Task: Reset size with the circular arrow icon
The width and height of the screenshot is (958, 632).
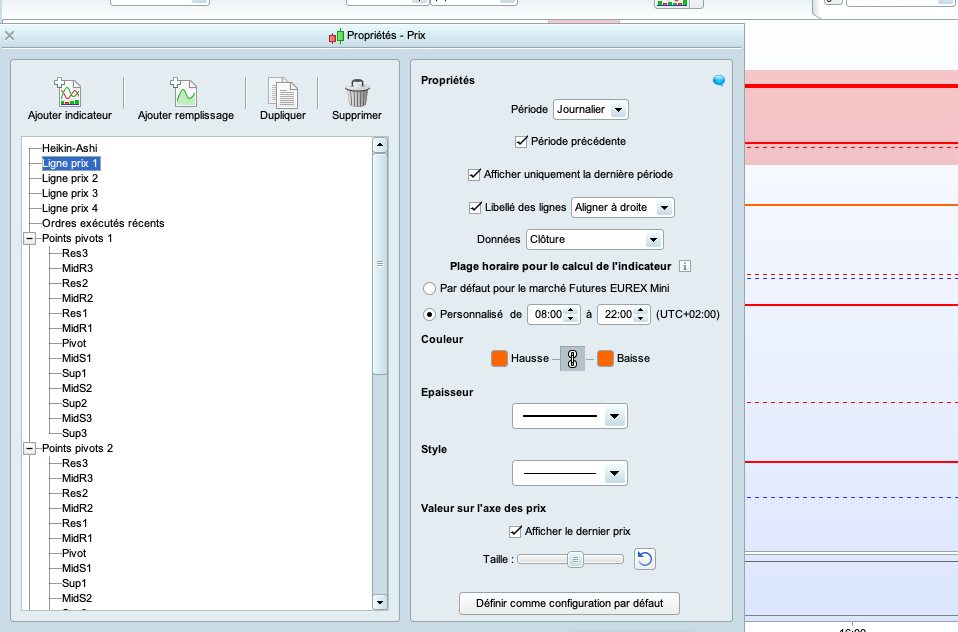Action: [645, 559]
